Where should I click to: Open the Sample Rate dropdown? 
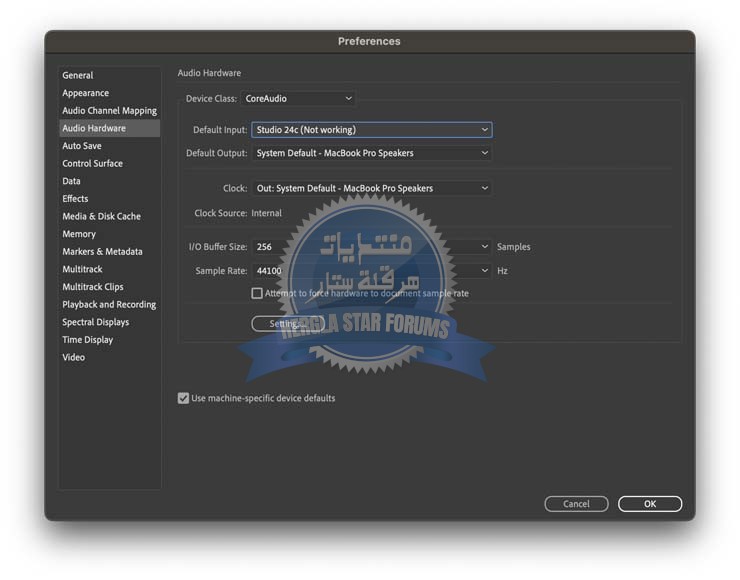click(x=371, y=271)
